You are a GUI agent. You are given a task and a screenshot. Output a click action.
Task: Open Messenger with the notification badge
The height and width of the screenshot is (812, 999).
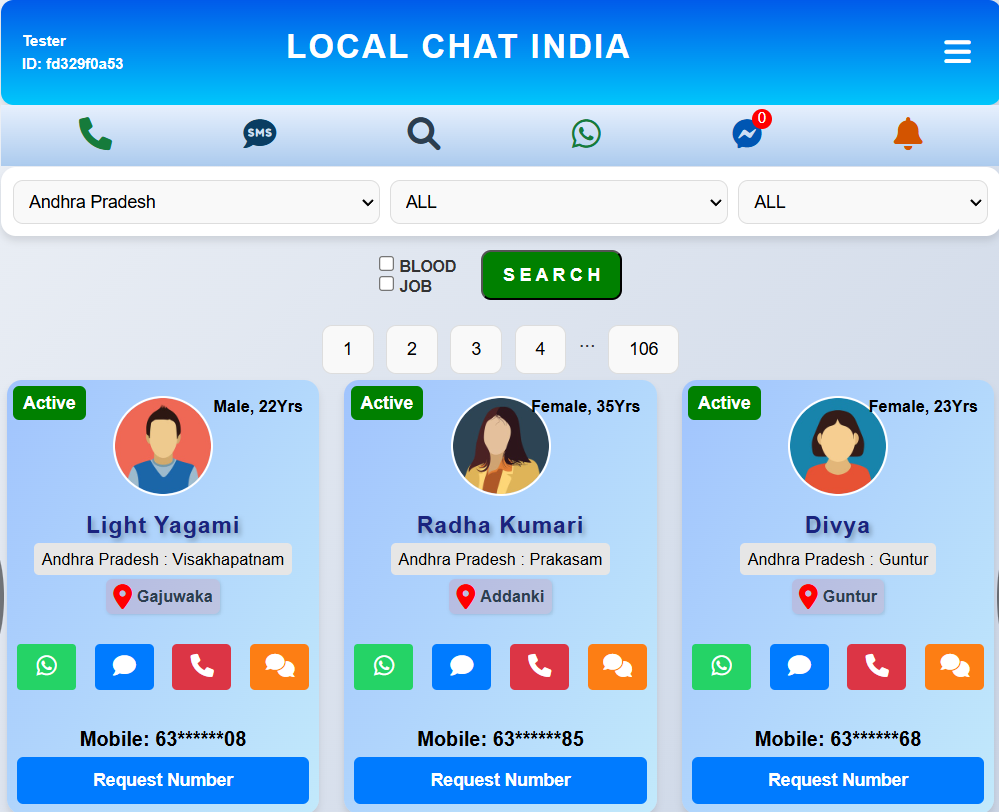click(x=747, y=133)
